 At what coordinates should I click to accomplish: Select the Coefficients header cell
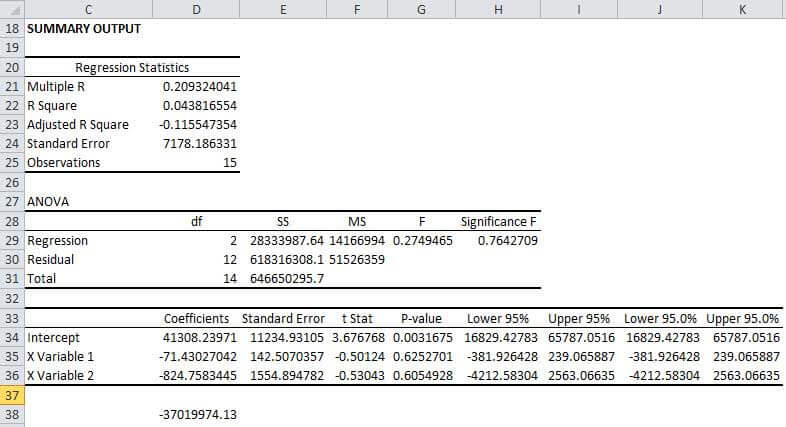coord(196,318)
